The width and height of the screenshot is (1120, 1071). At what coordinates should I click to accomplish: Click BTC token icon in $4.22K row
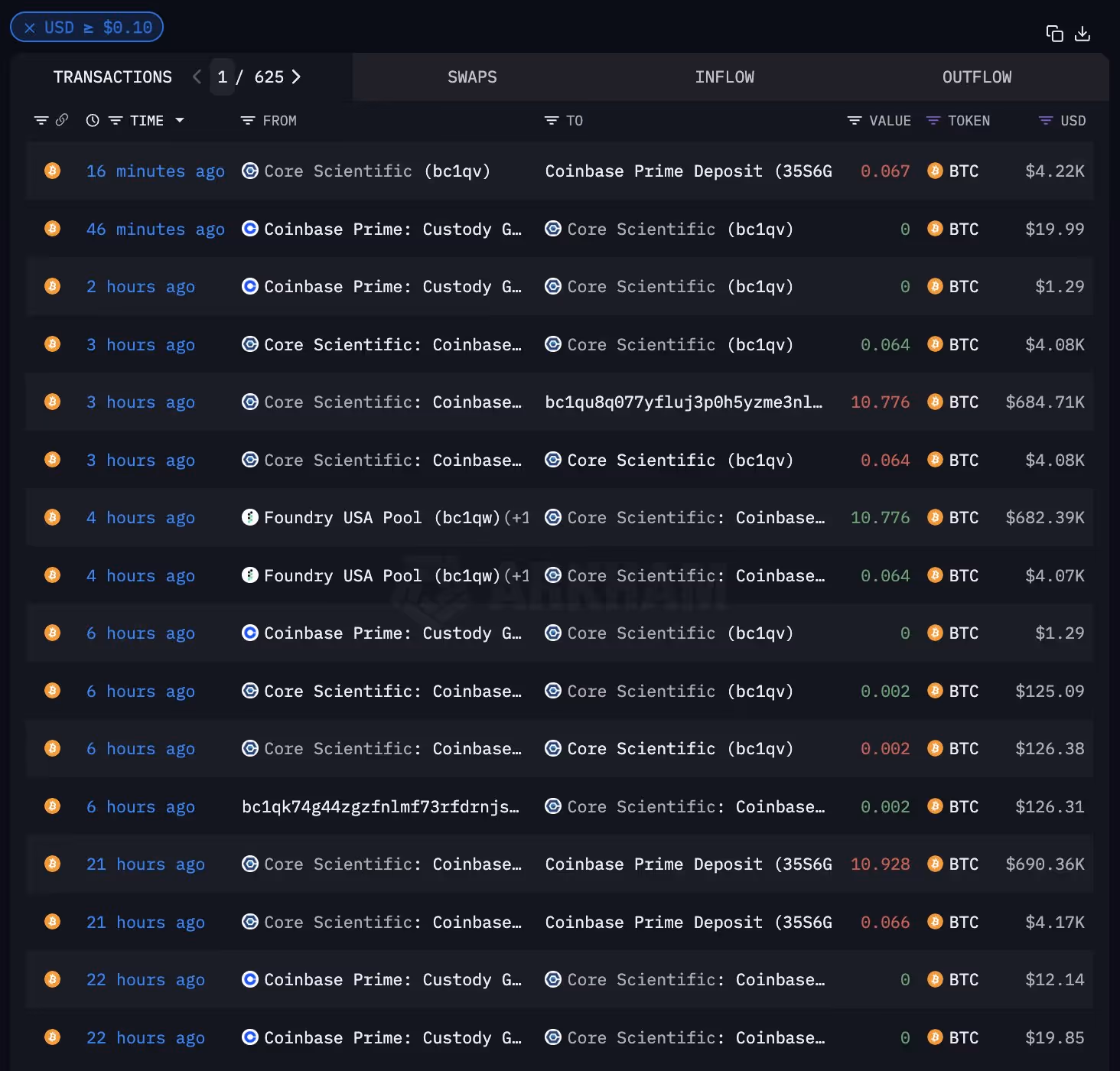(935, 171)
